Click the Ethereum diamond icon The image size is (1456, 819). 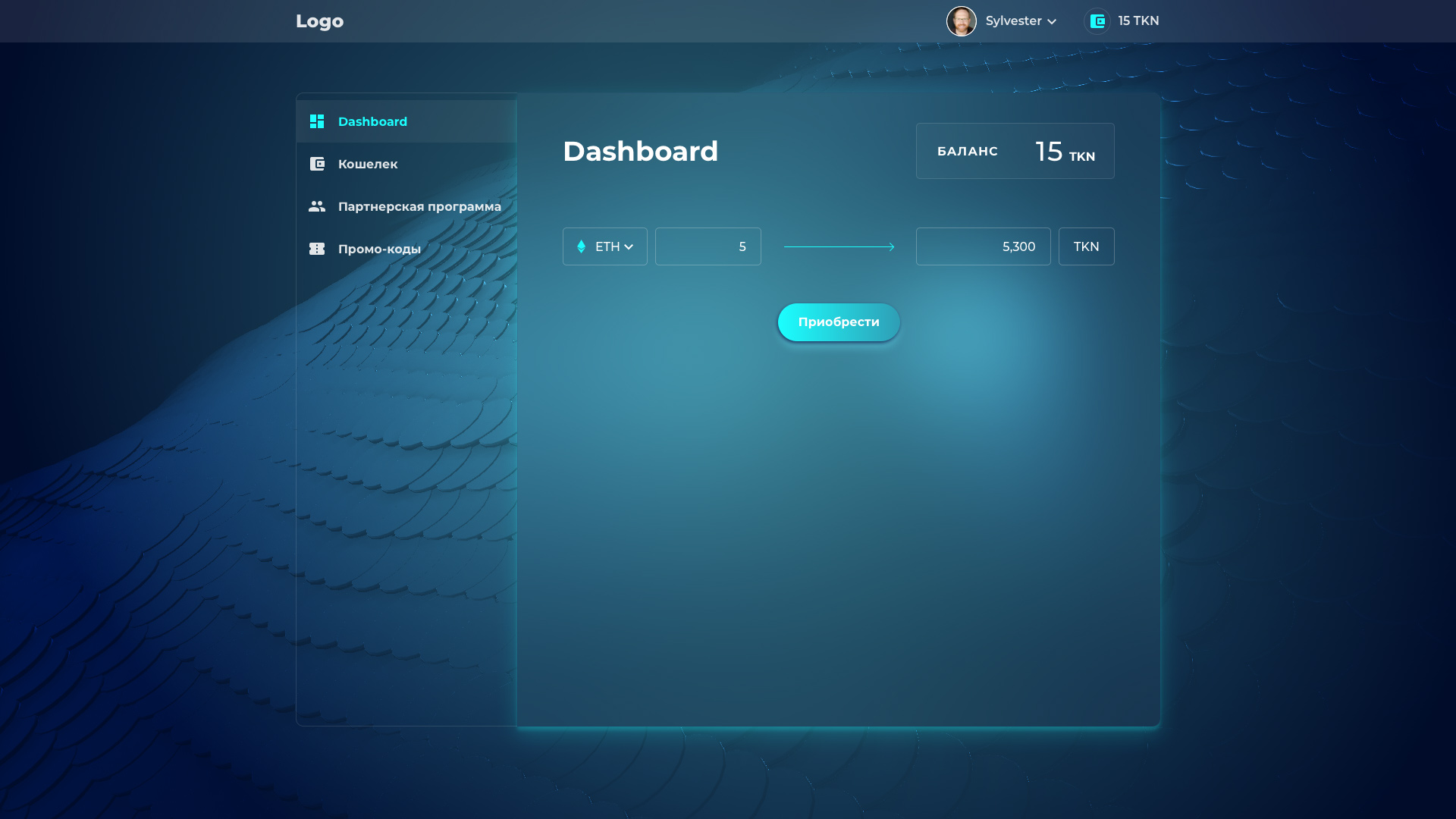(582, 246)
